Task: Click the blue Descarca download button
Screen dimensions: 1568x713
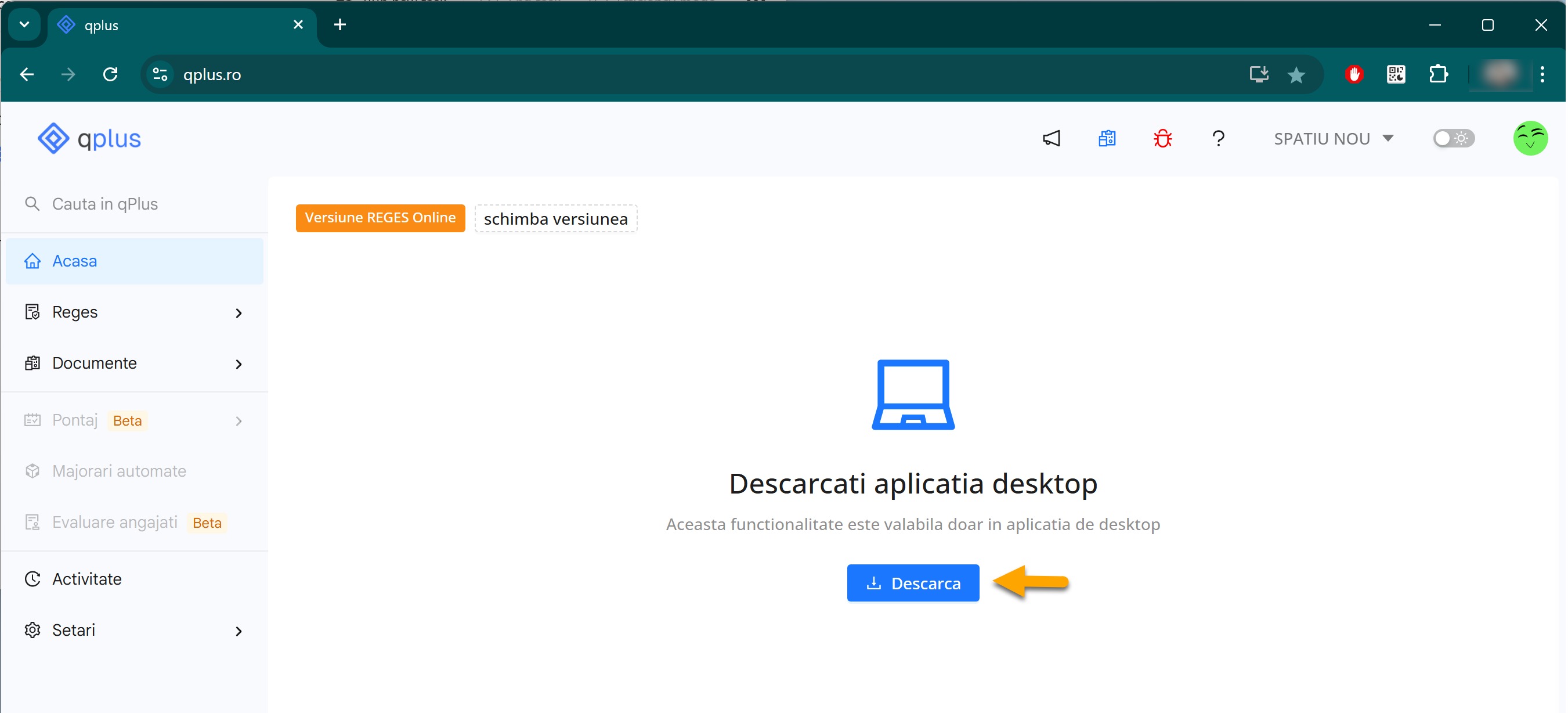Action: click(913, 584)
